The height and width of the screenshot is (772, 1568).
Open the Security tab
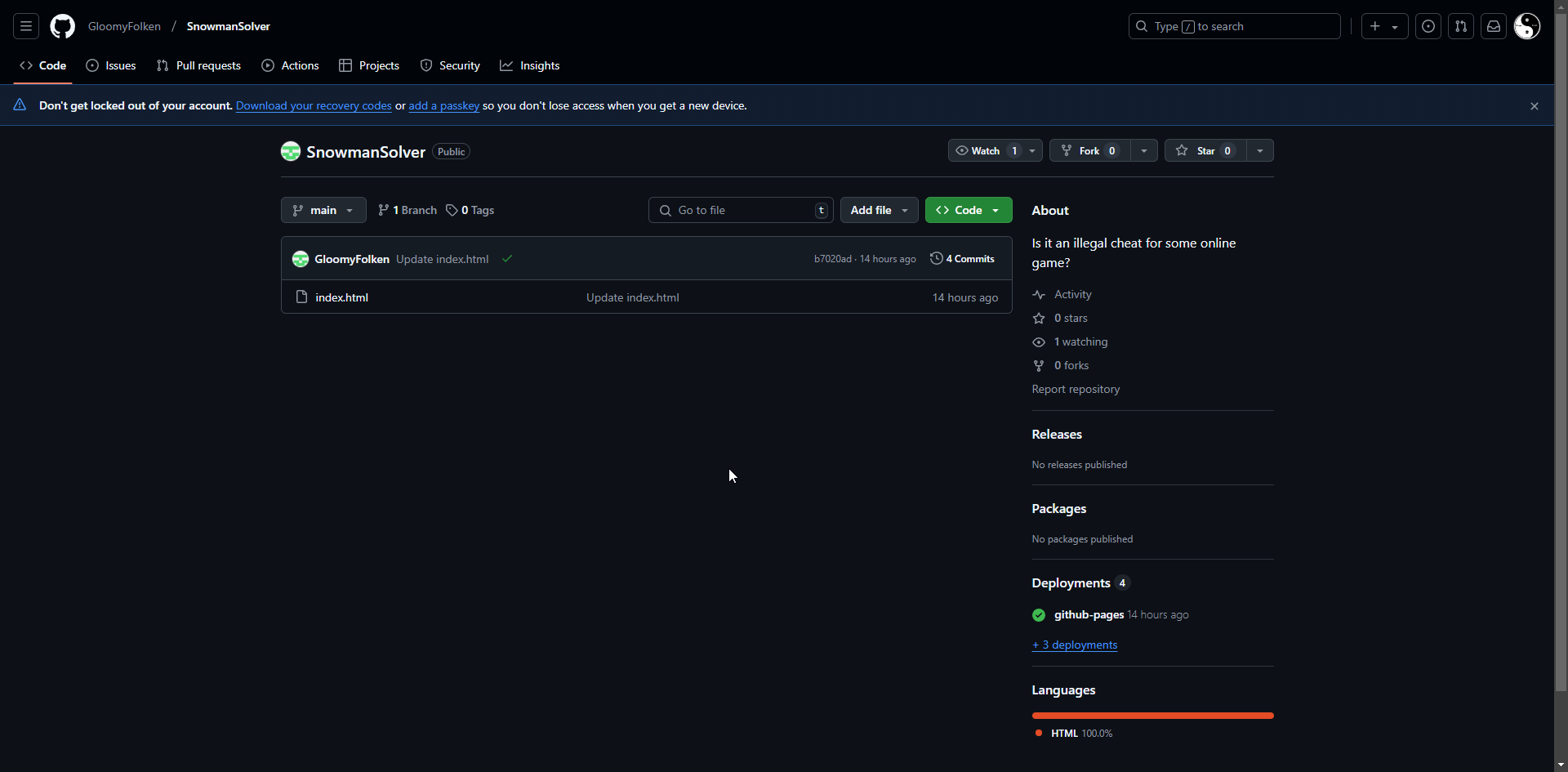pos(450,65)
